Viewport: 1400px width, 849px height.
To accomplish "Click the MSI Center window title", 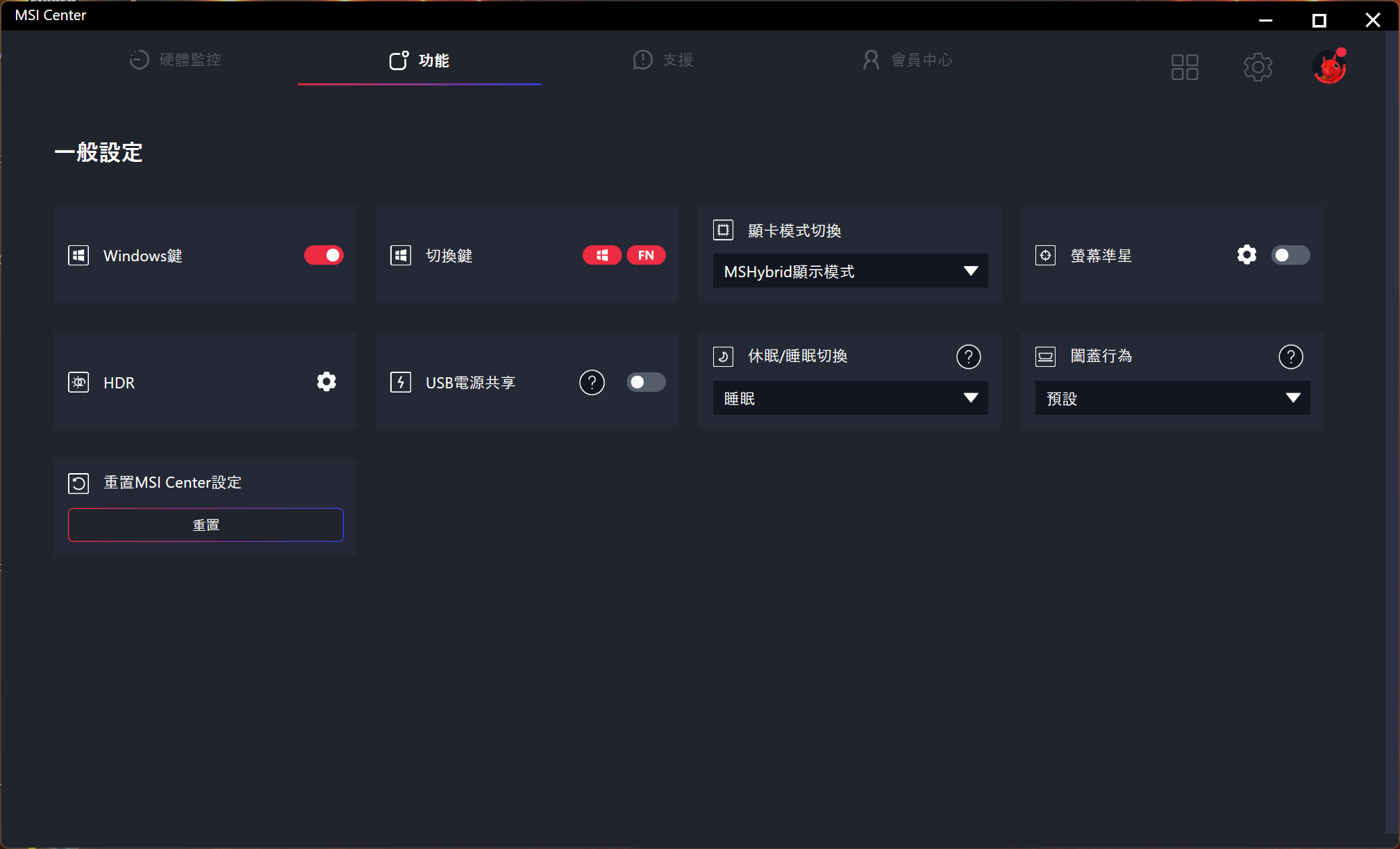I will [x=51, y=15].
